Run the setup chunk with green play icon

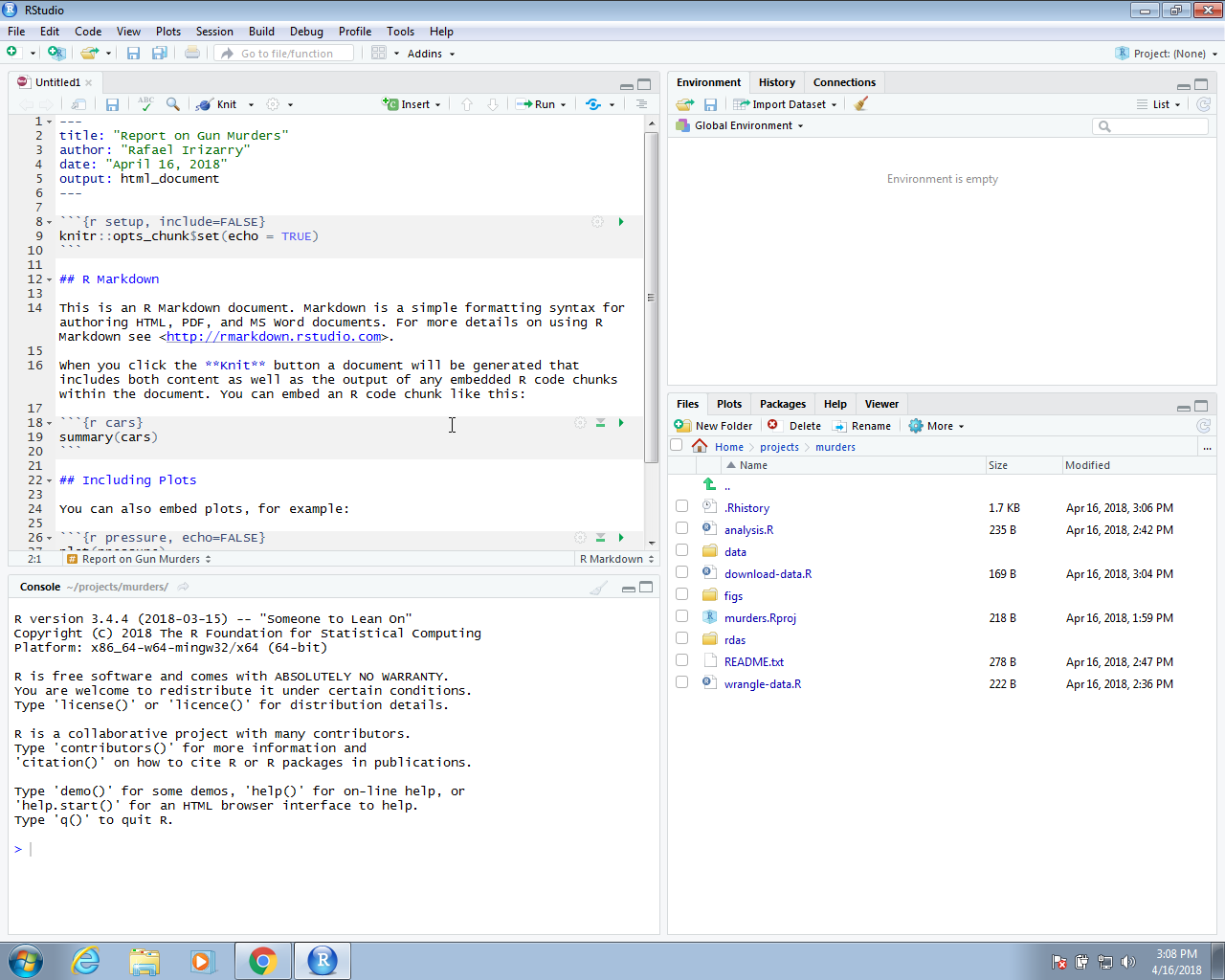pyautogui.click(x=621, y=222)
